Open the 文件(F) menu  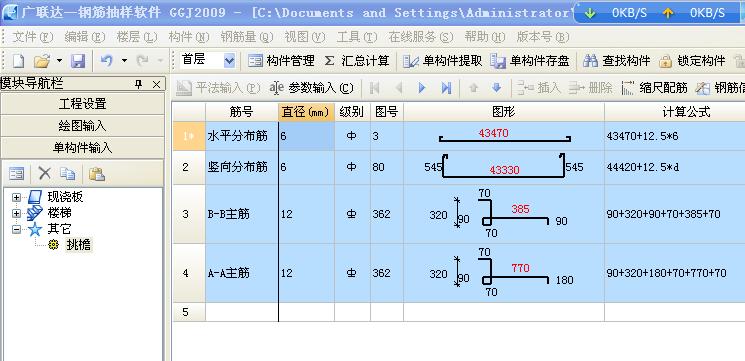(x=33, y=37)
